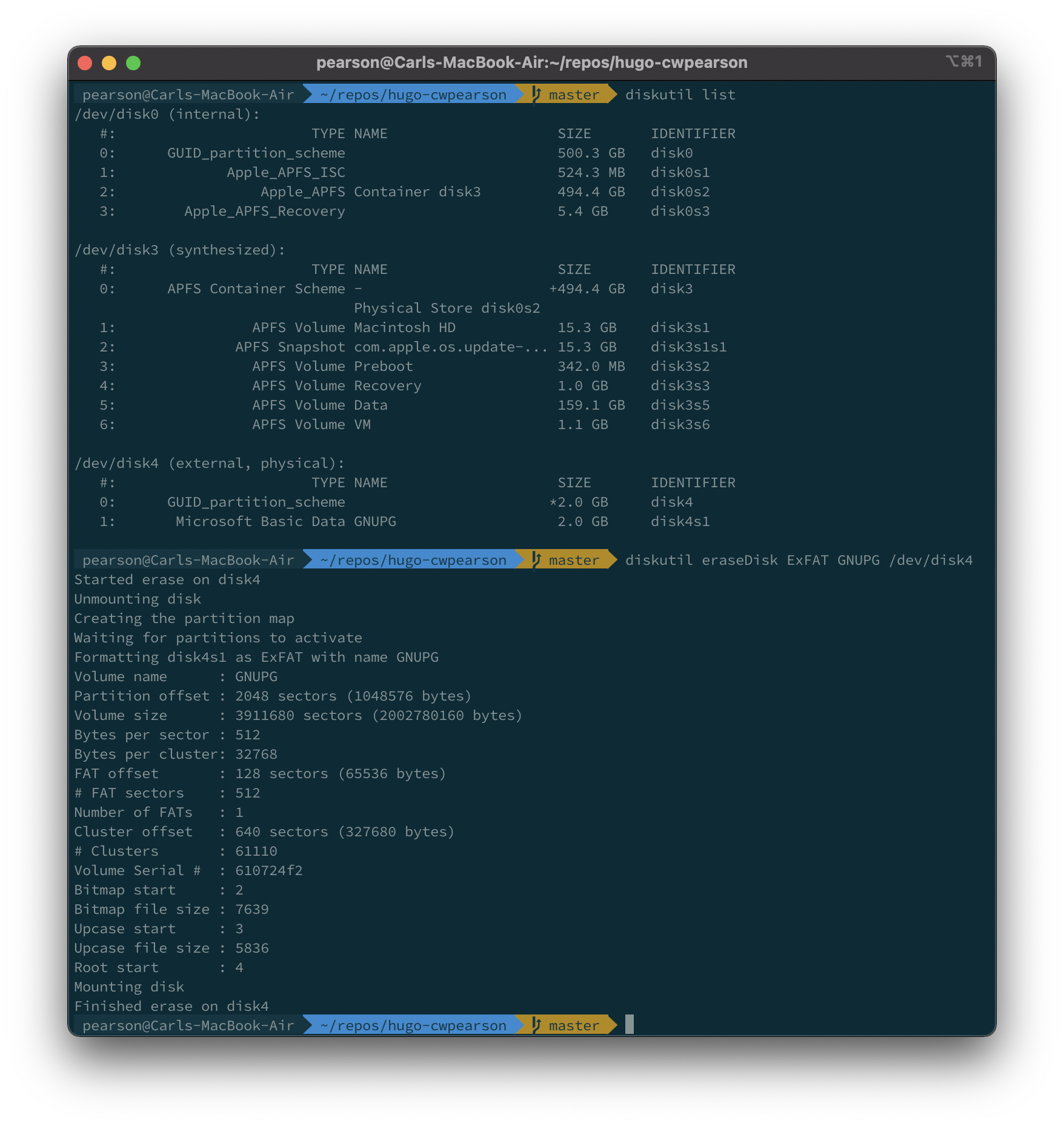Click the git branch icon beside diskutil list prompt
The image size is (1064, 1126).
tap(536, 94)
